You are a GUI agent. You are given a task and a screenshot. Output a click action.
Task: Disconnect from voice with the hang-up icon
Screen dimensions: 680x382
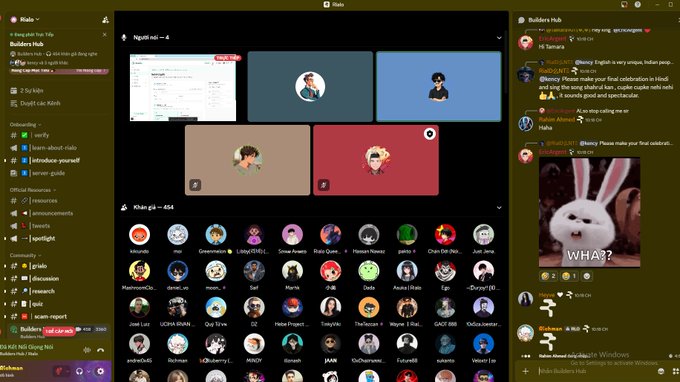coord(101,350)
